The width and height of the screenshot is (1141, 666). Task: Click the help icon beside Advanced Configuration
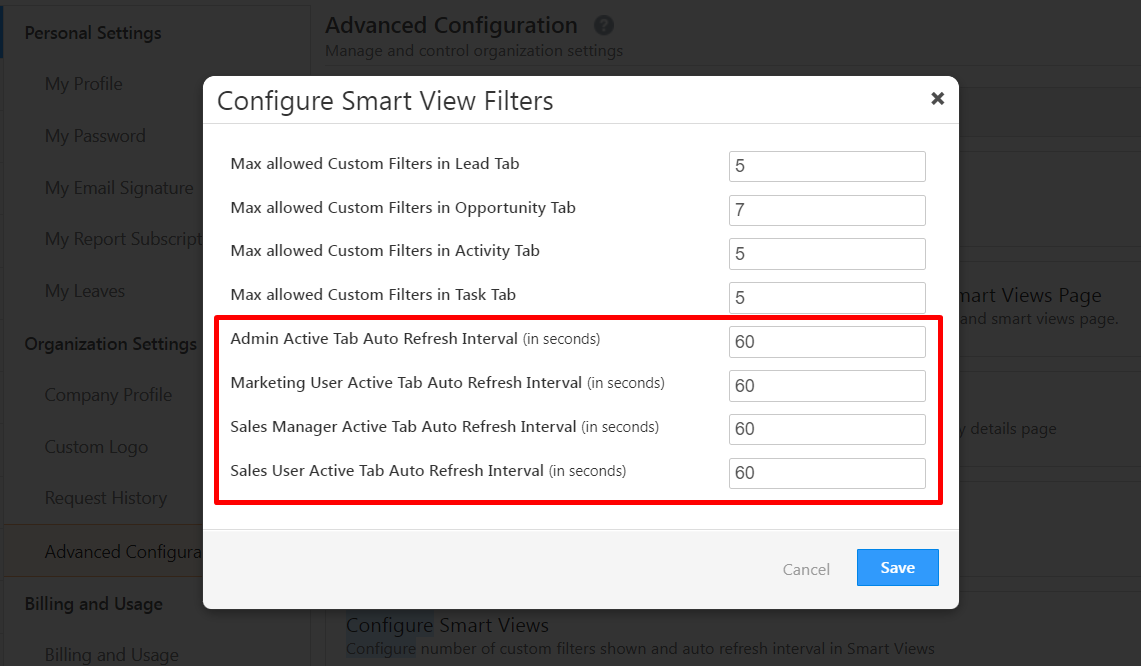(x=603, y=26)
